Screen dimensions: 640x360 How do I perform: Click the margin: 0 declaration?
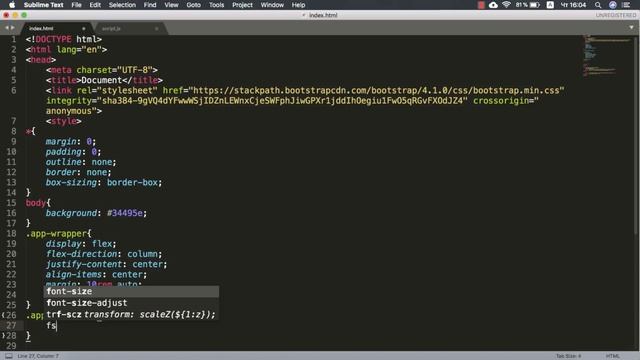click(x=71, y=142)
